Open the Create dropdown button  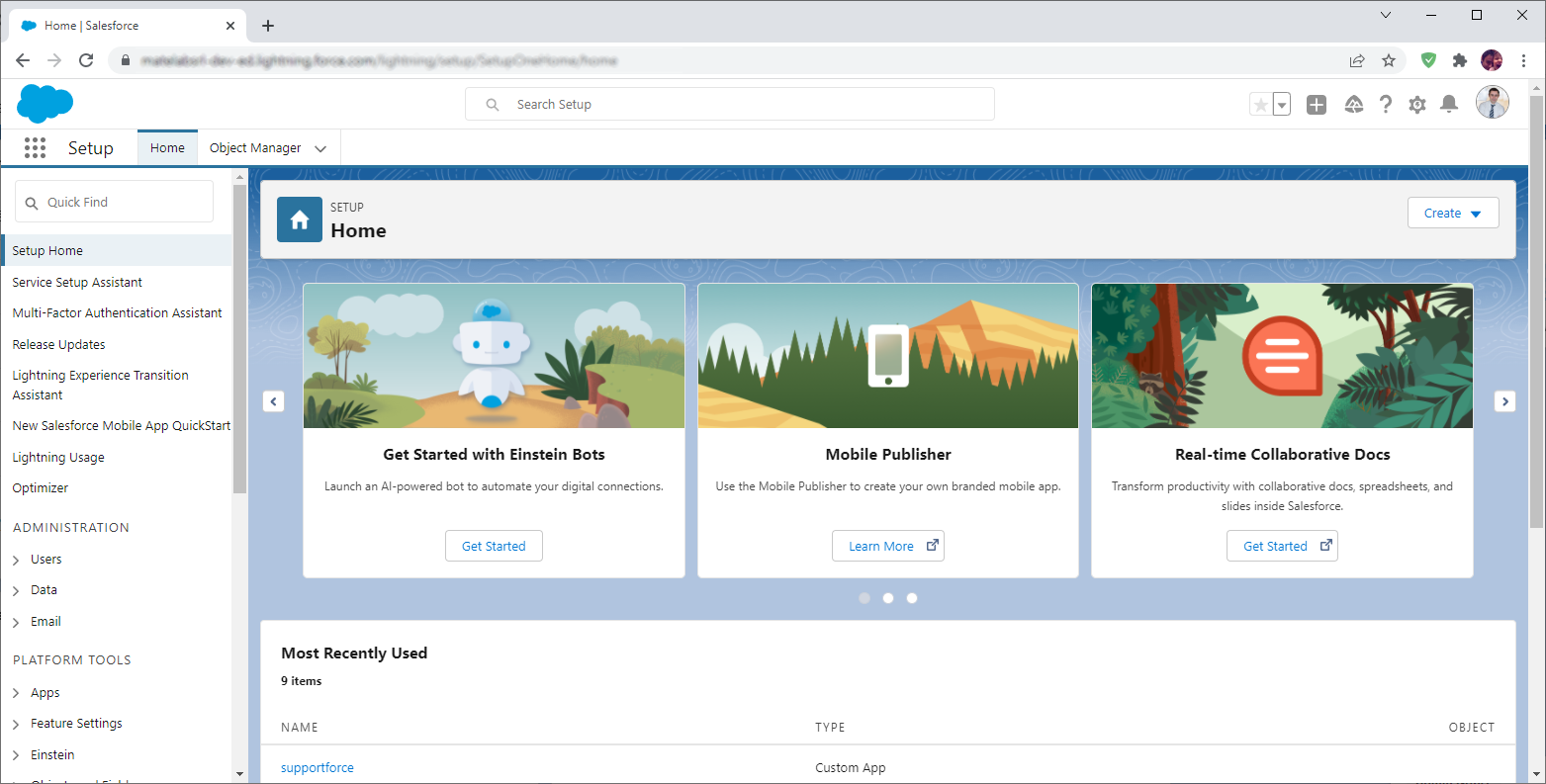[1452, 214]
